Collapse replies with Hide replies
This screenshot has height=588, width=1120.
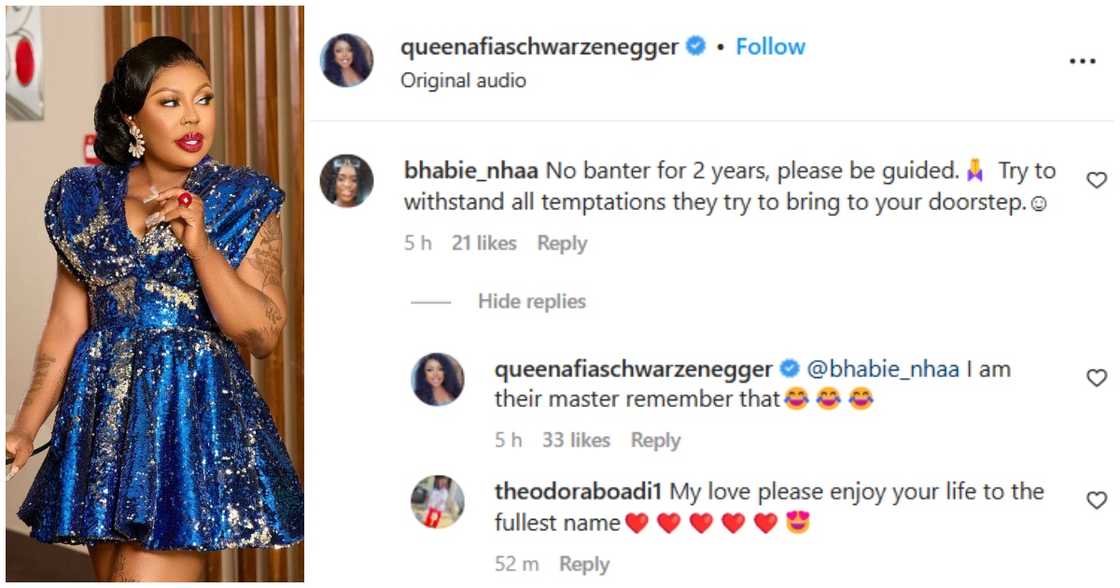(x=532, y=301)
